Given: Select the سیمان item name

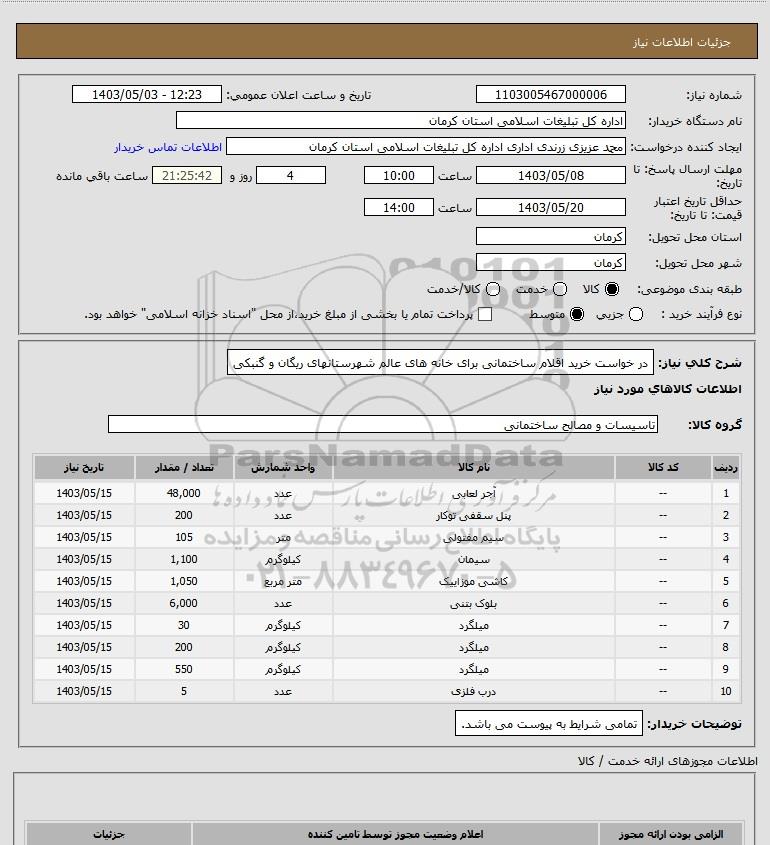Looking at the screenshot, I should [x=474, y=560].
